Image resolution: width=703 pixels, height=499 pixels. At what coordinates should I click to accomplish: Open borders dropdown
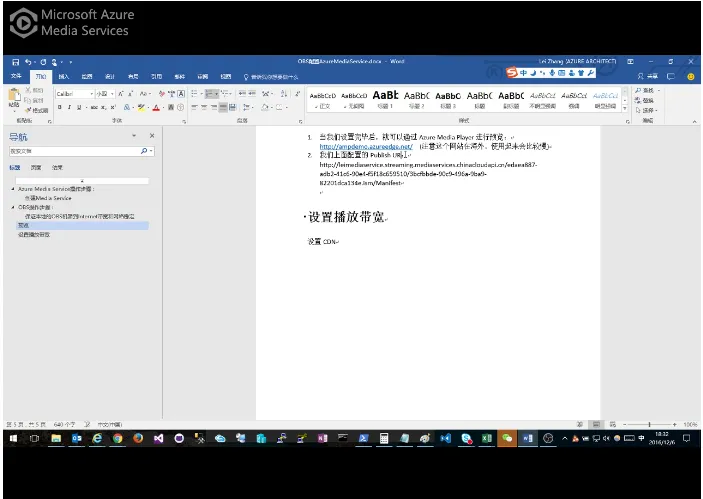(x=286, y=107)
